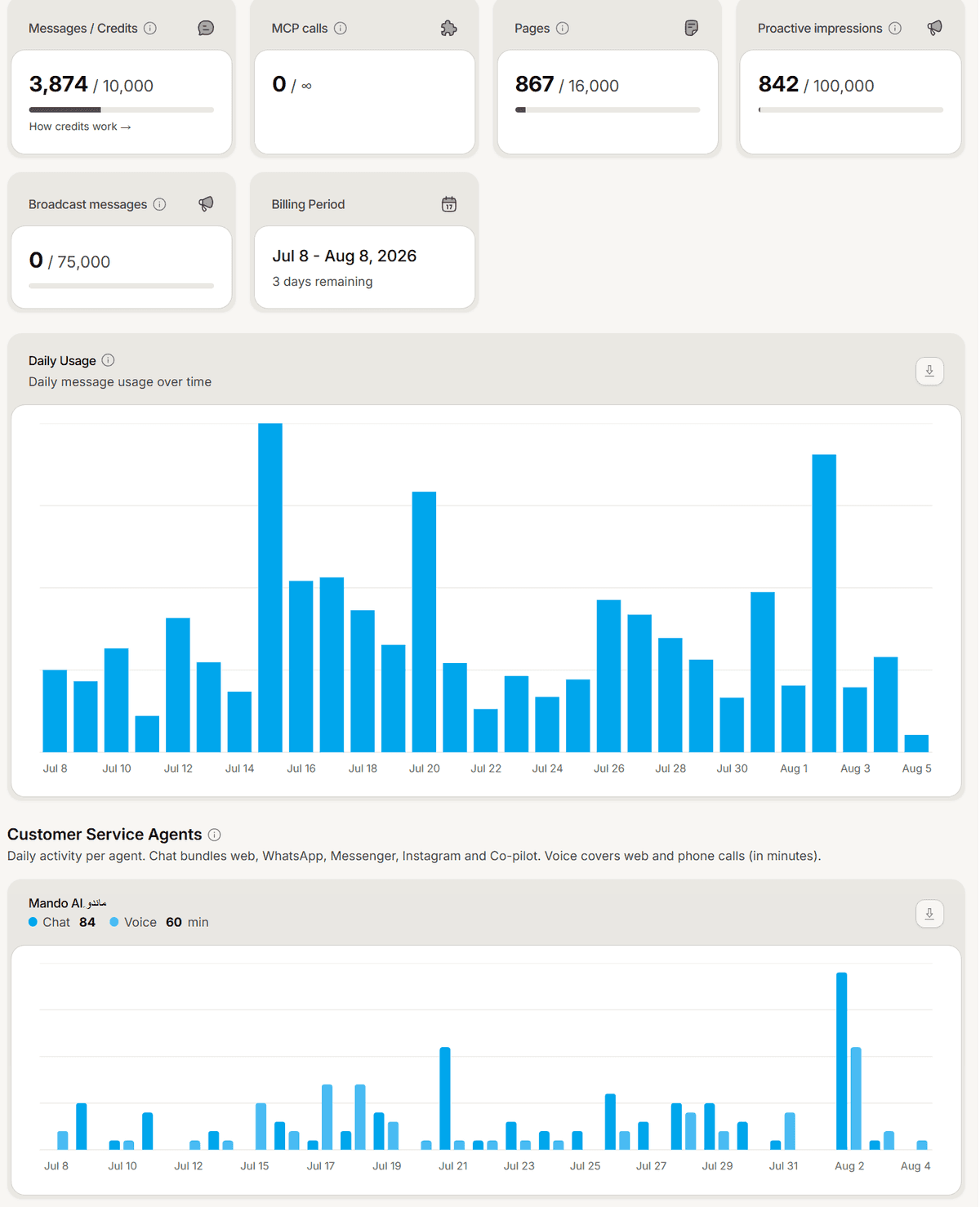Screen dimensions: 980x1207
Task: Click info icon beside Proactive impressions
Action: point(895,29)
